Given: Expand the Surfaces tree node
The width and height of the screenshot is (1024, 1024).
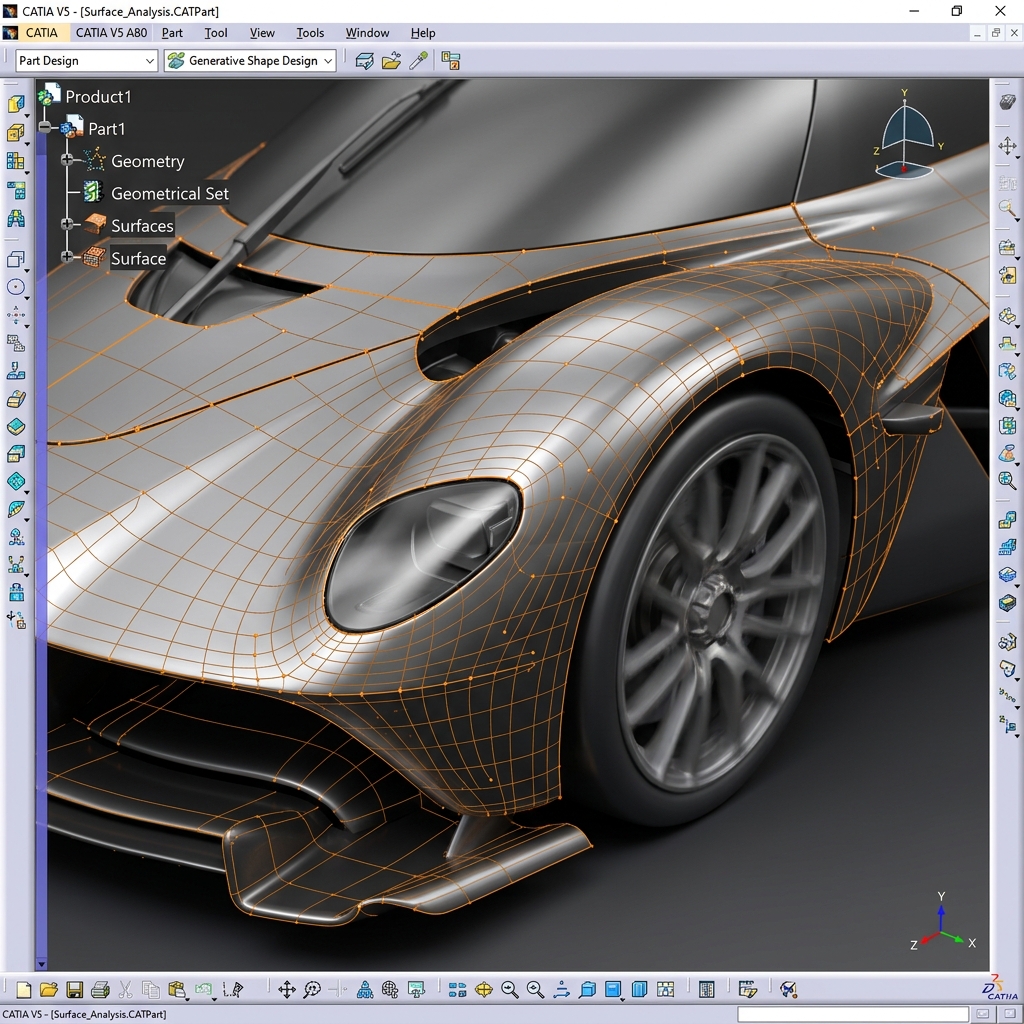Looking at the screenshot, I should [x=67, y=224].
